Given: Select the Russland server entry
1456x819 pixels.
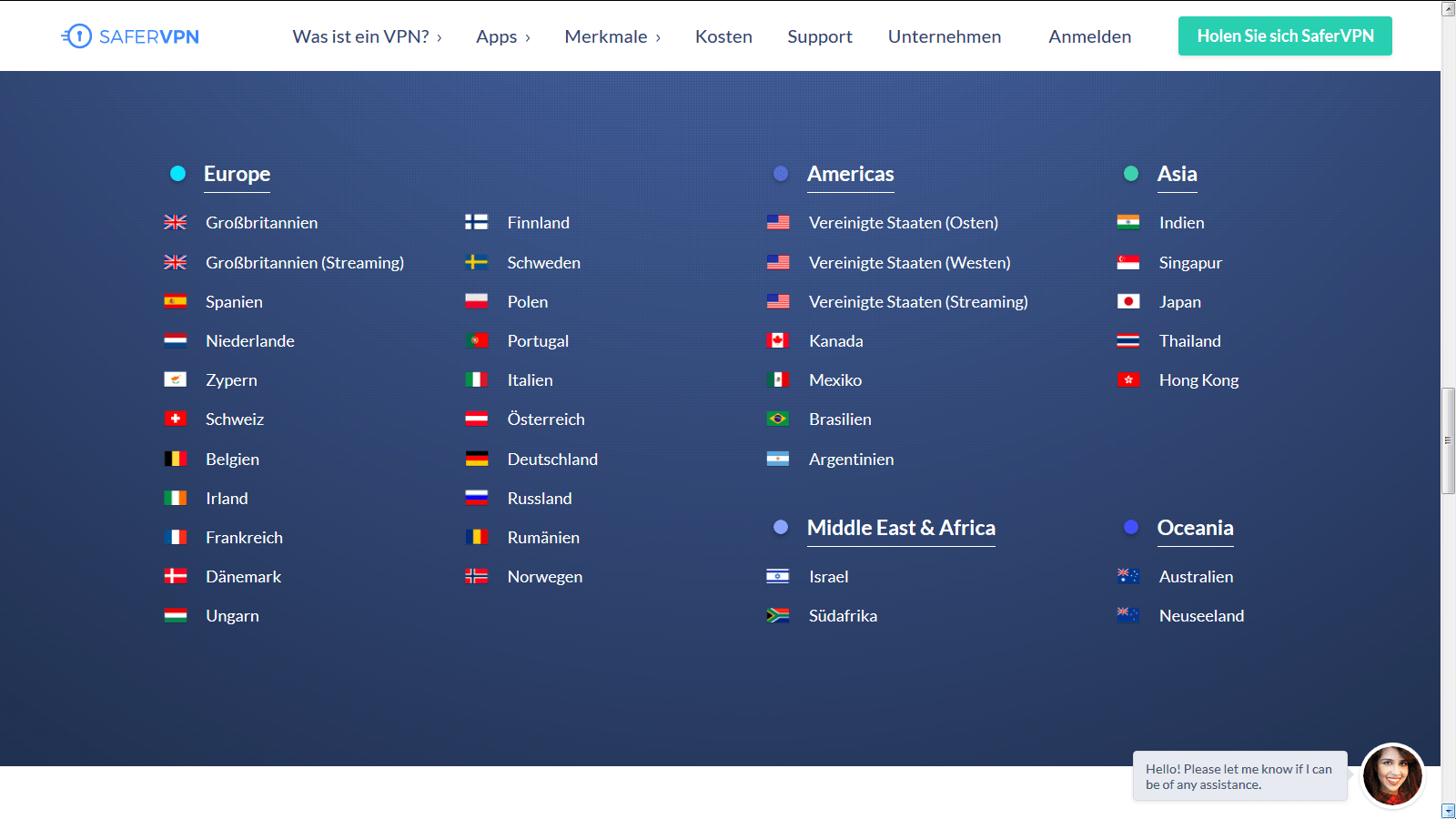Looking at the screenshot, I should (x=540, y=498).
